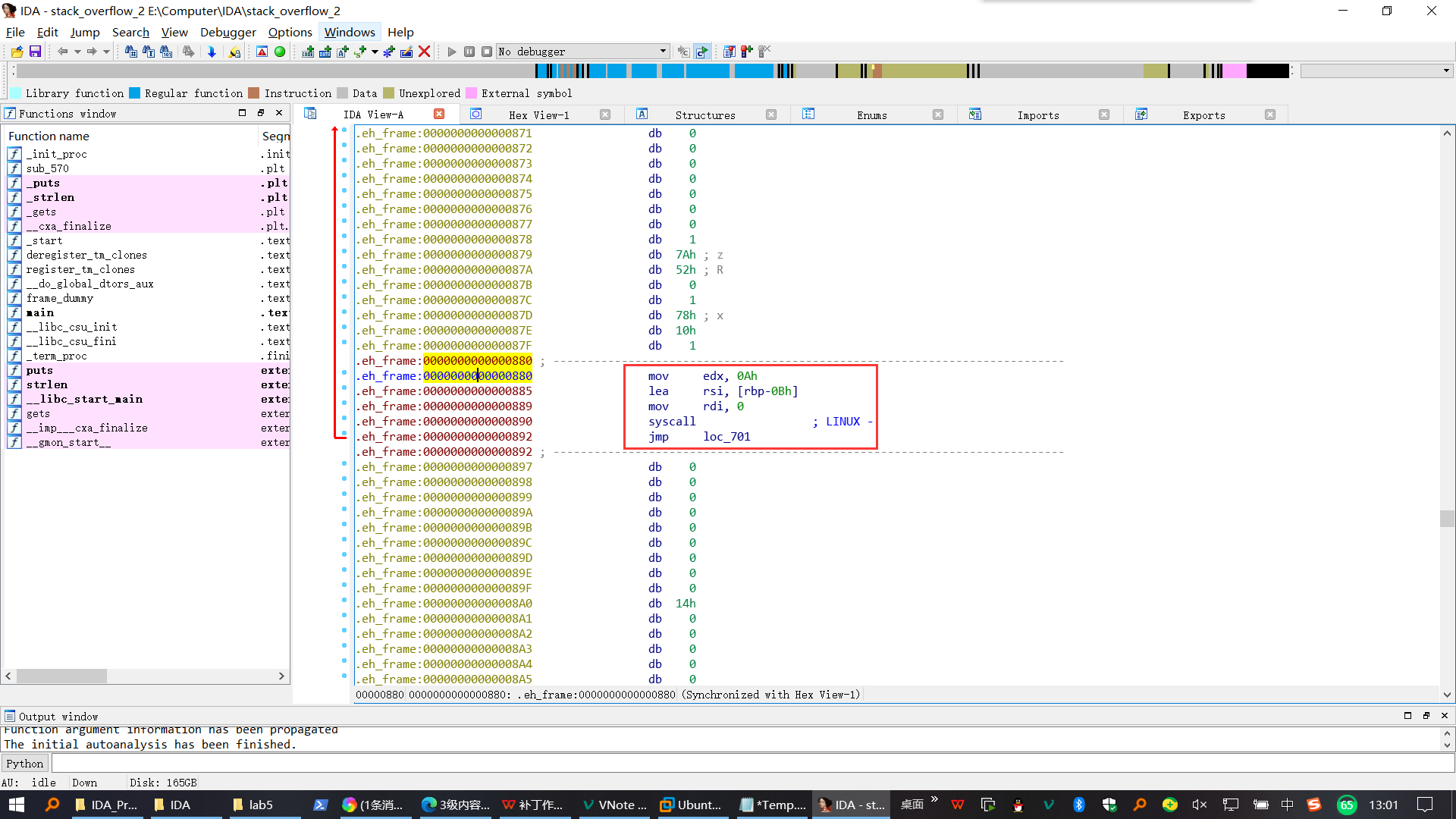
Task: Click the pause process icon
Action: [469, 52]
